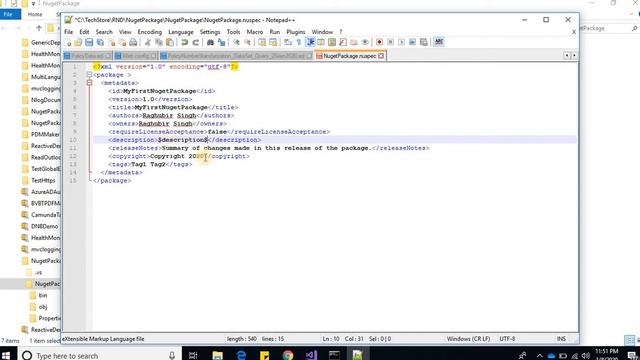Click the Close document toolbar icon

(111, 42)
